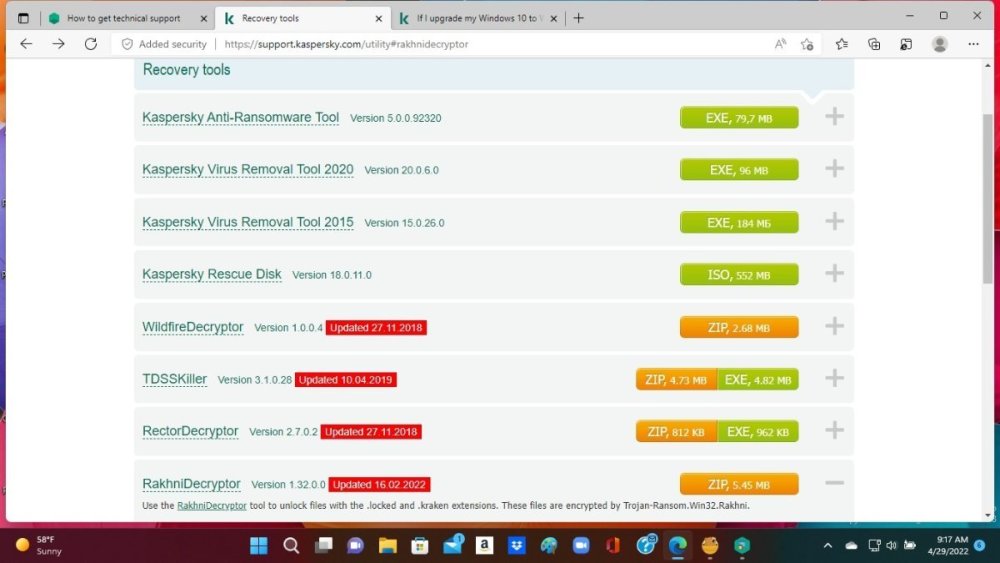Open the Collections icon
1000x563 pixels.
[874, 44]
